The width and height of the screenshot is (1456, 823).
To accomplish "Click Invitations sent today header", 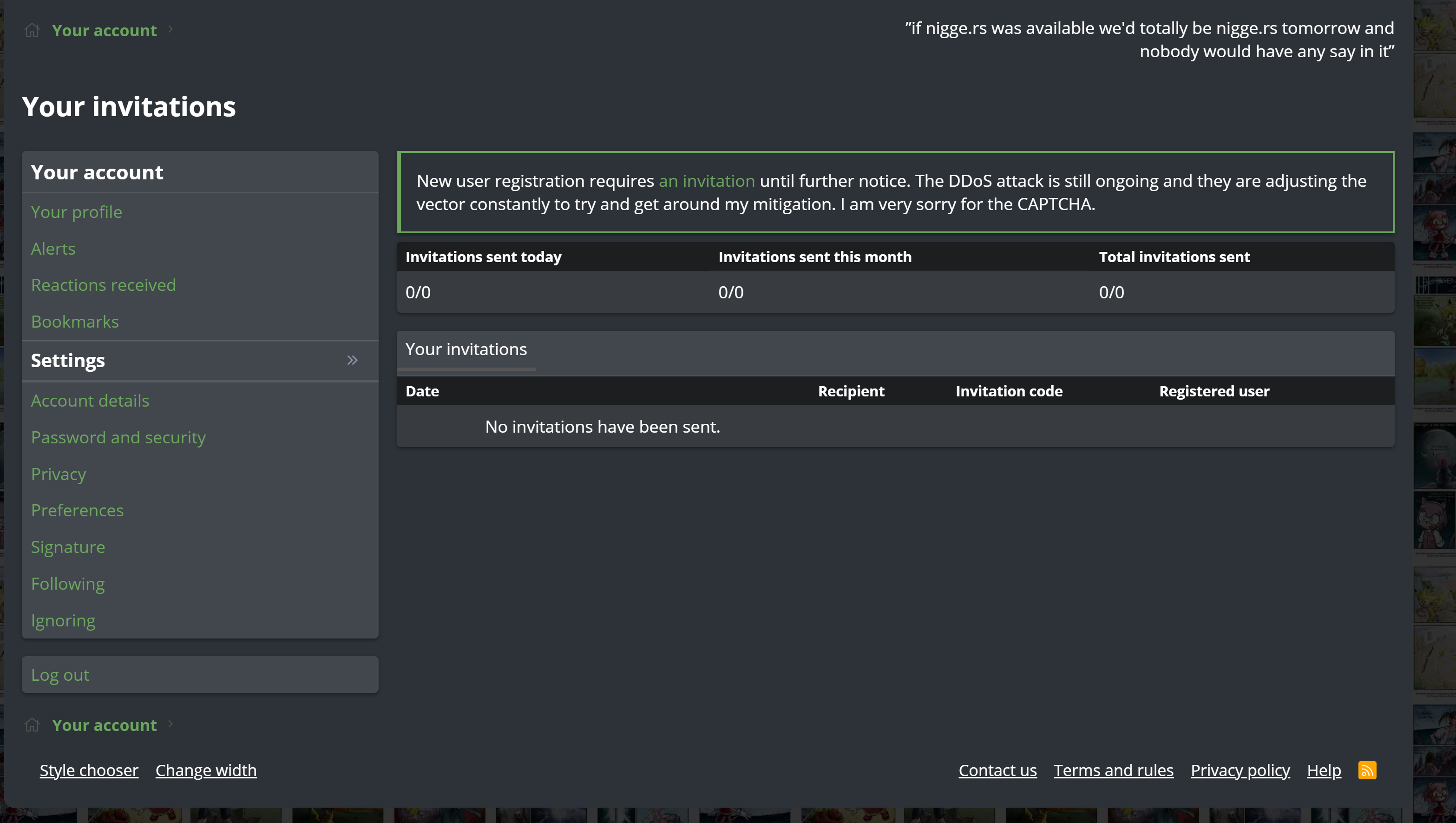I will [483, 257].
